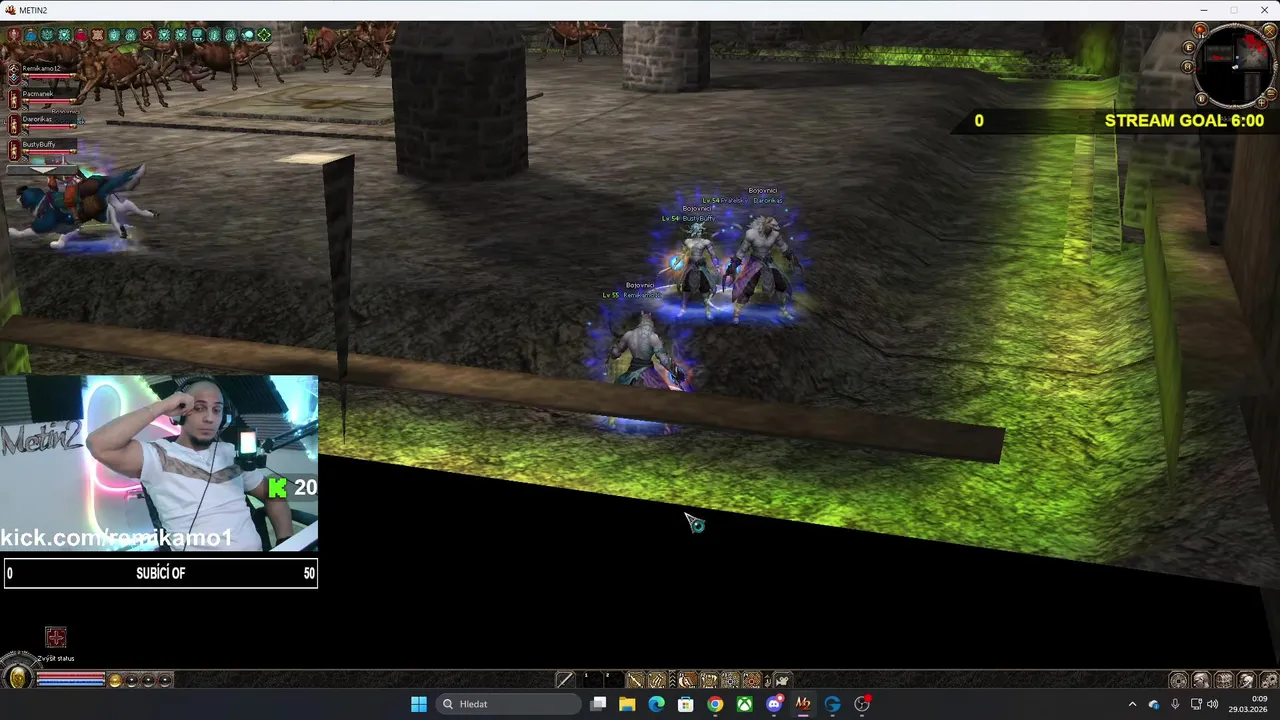The width and height of the screenshot is (1280, 720).
Task: Click Remikamo12's red health bar
Action: [50, 76]
